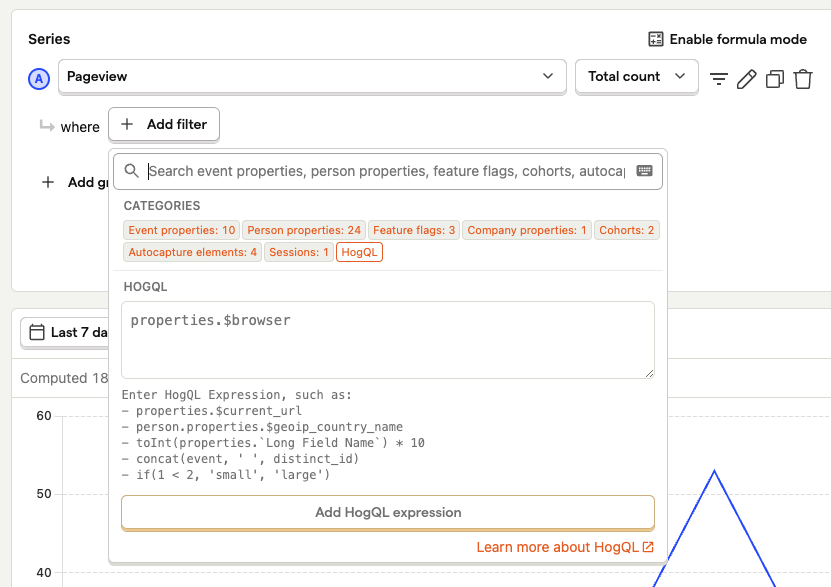Click the properties.$current_url example text
The width and height of the screenshot is (831, 587).
click(219, 411)
